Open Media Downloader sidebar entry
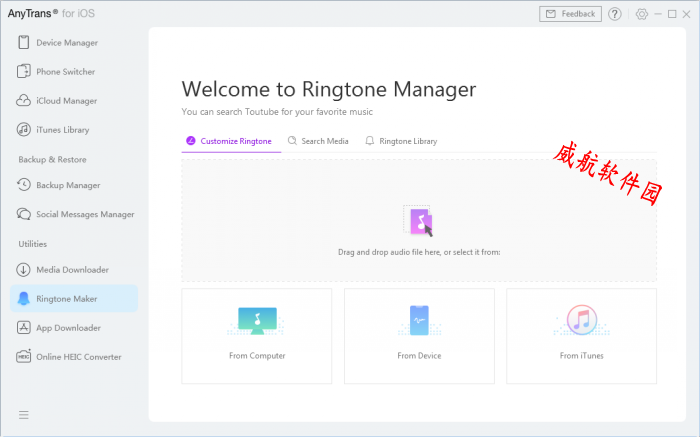This screenshot has width=700, height=437. (x=74, y=270)
